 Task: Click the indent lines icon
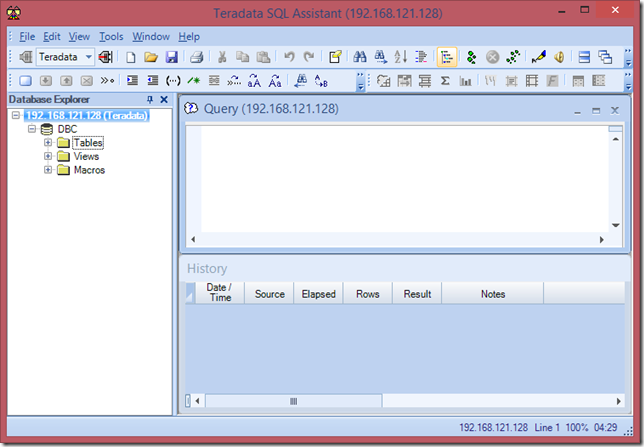132,80
